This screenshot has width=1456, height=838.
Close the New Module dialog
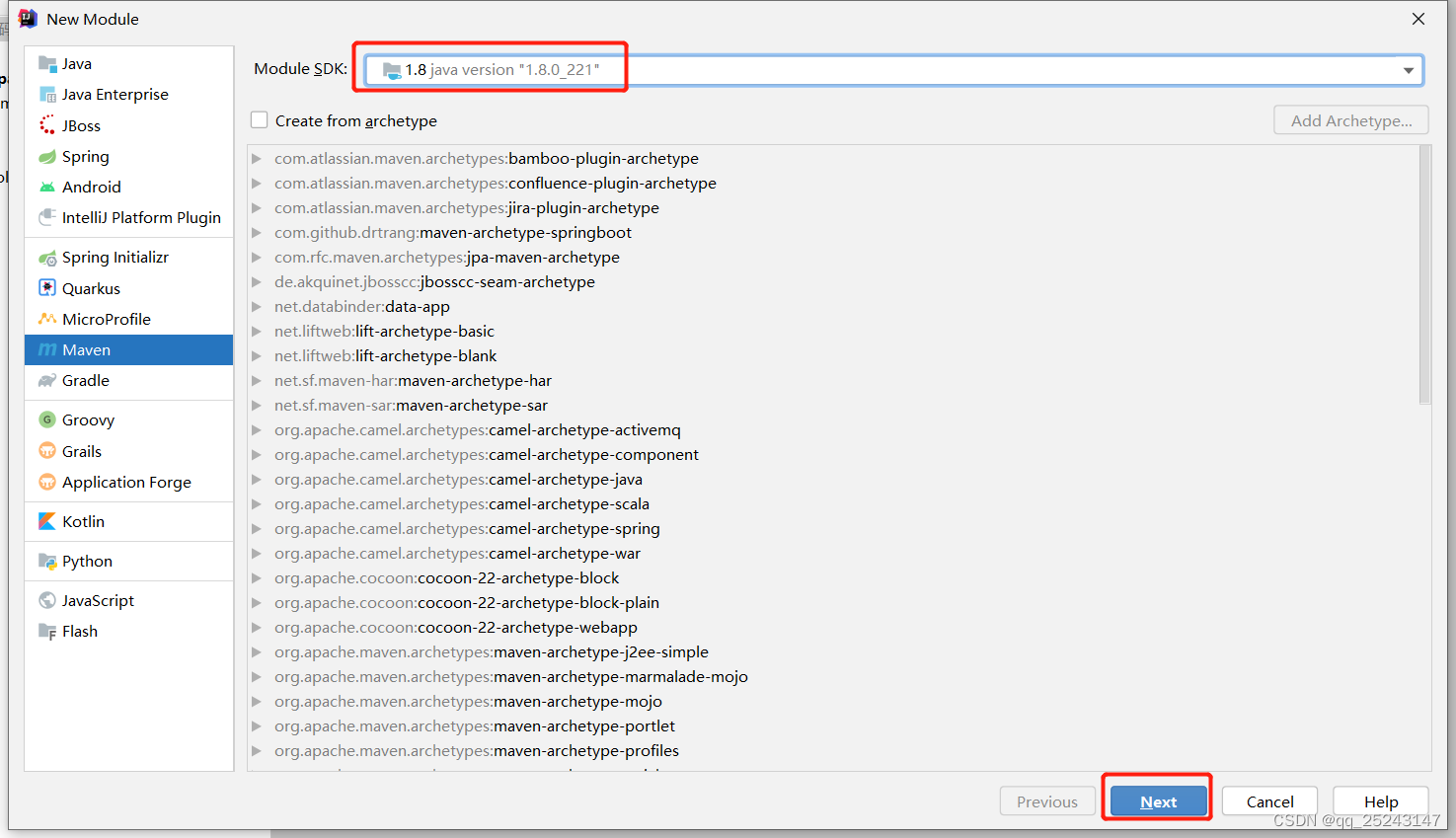coord(1418,19)
